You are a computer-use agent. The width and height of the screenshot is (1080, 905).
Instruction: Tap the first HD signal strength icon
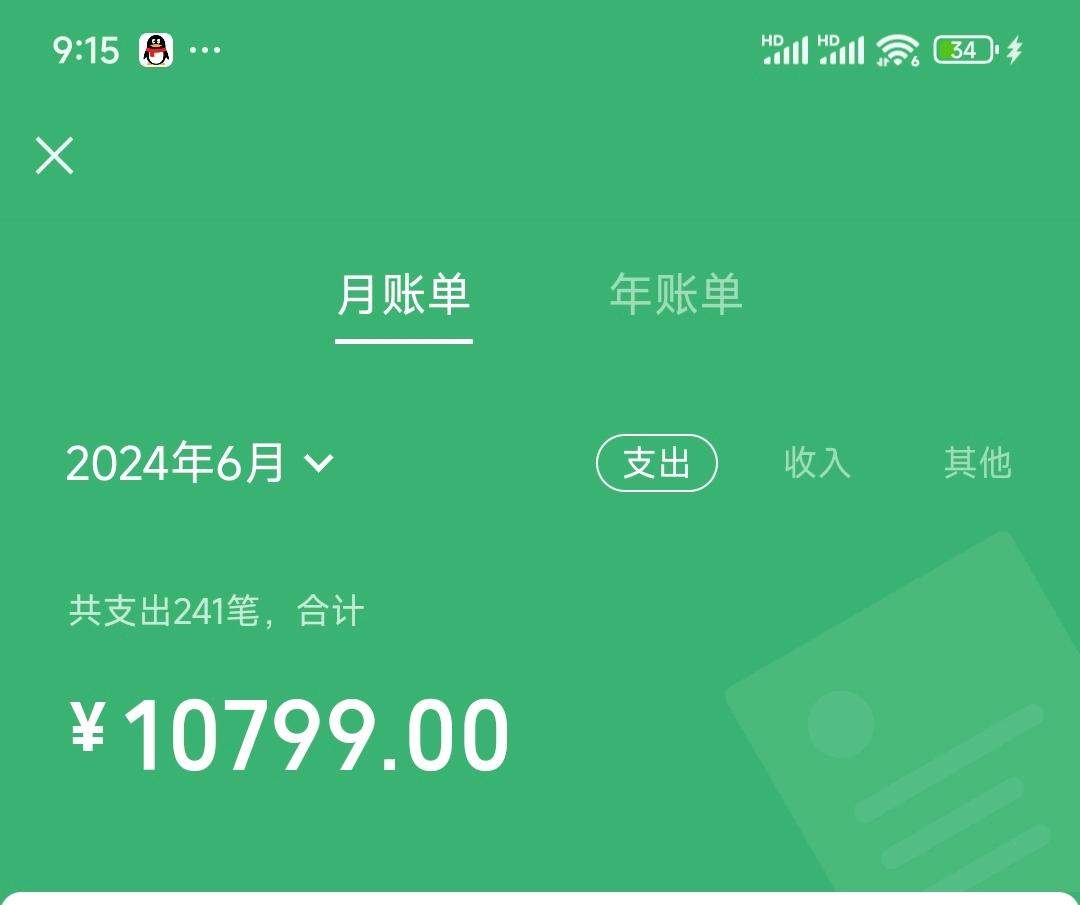click(785, 50)
